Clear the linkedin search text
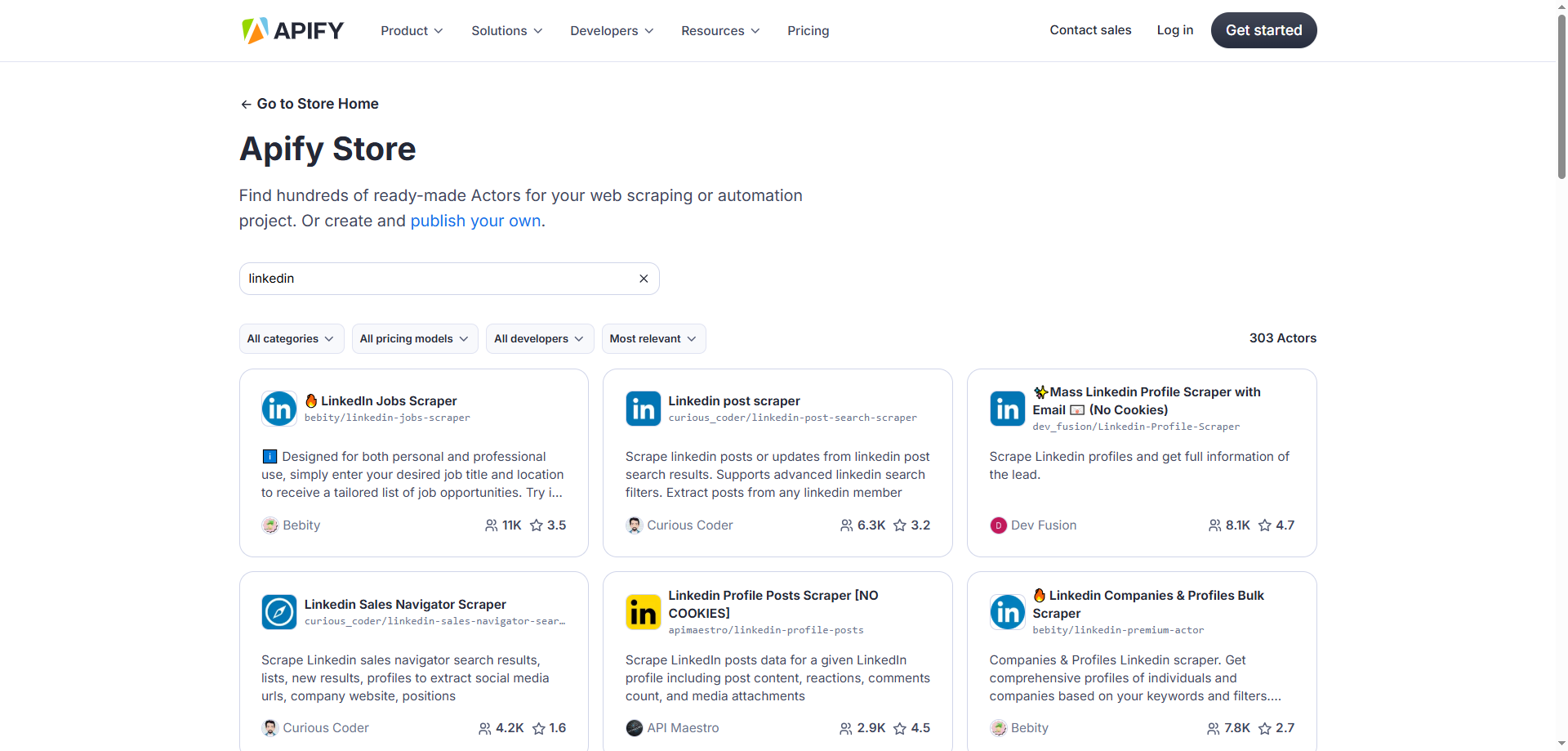This screenshot has width=1568, height=751. click(644, 279)
